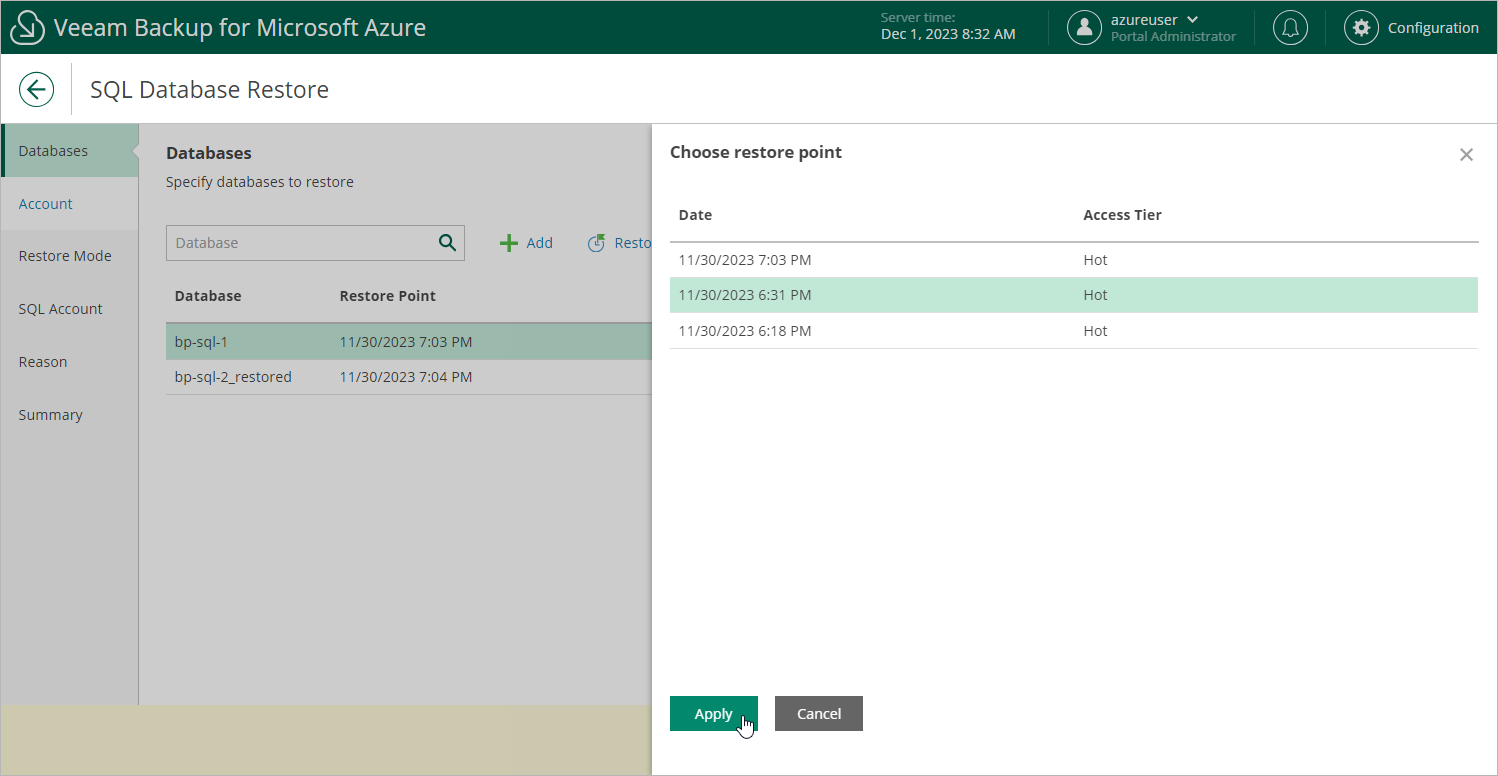1498x776 pixels.
Task: Click the Configuration label
Action: (1433, 28)
